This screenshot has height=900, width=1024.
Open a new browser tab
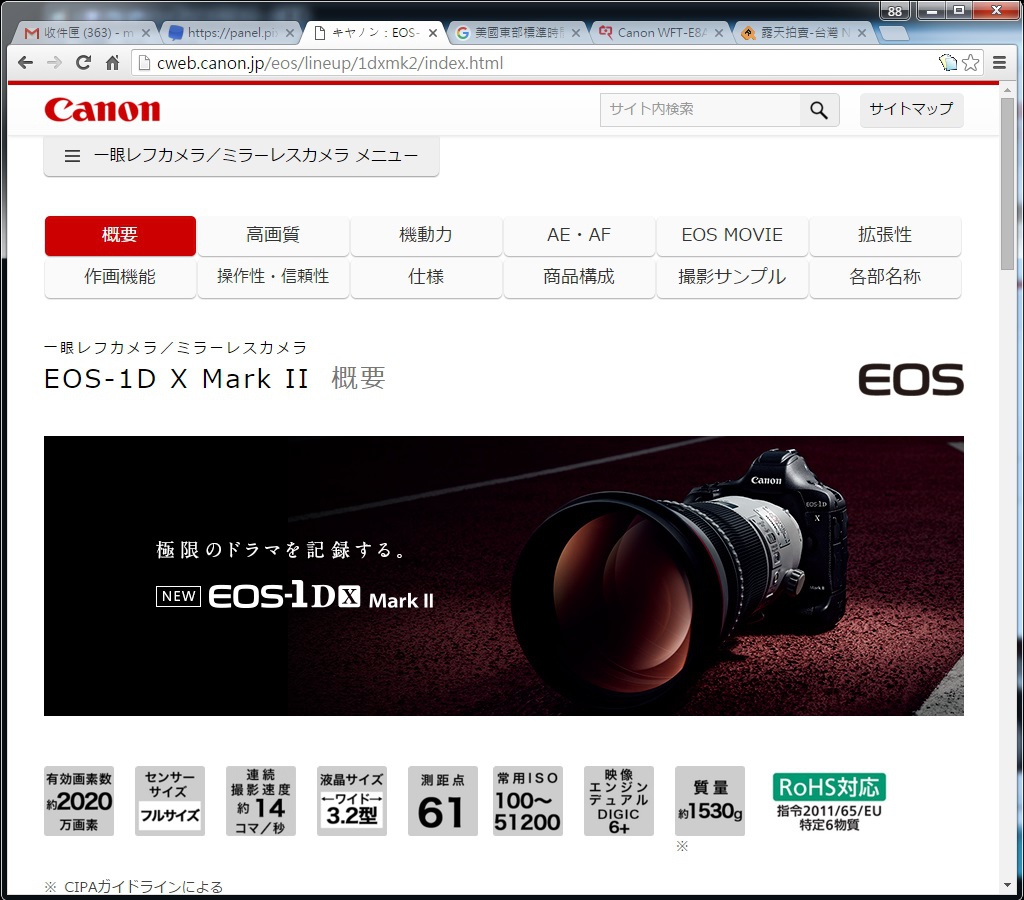click(x=893, y=33)
